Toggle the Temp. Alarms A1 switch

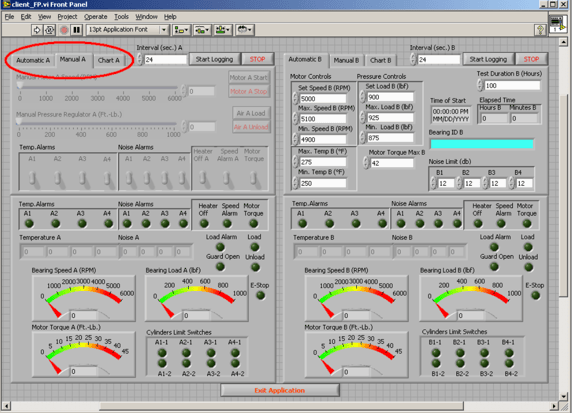click(32, 178)
